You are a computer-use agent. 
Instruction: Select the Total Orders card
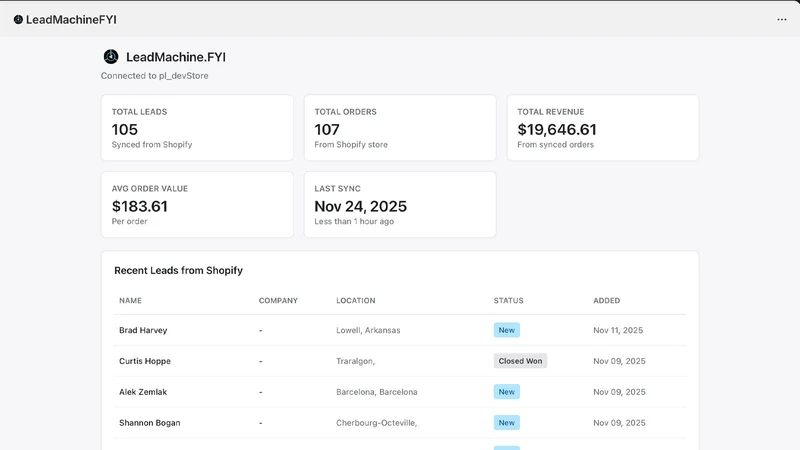pyautogui.click(x=400, y=128)
